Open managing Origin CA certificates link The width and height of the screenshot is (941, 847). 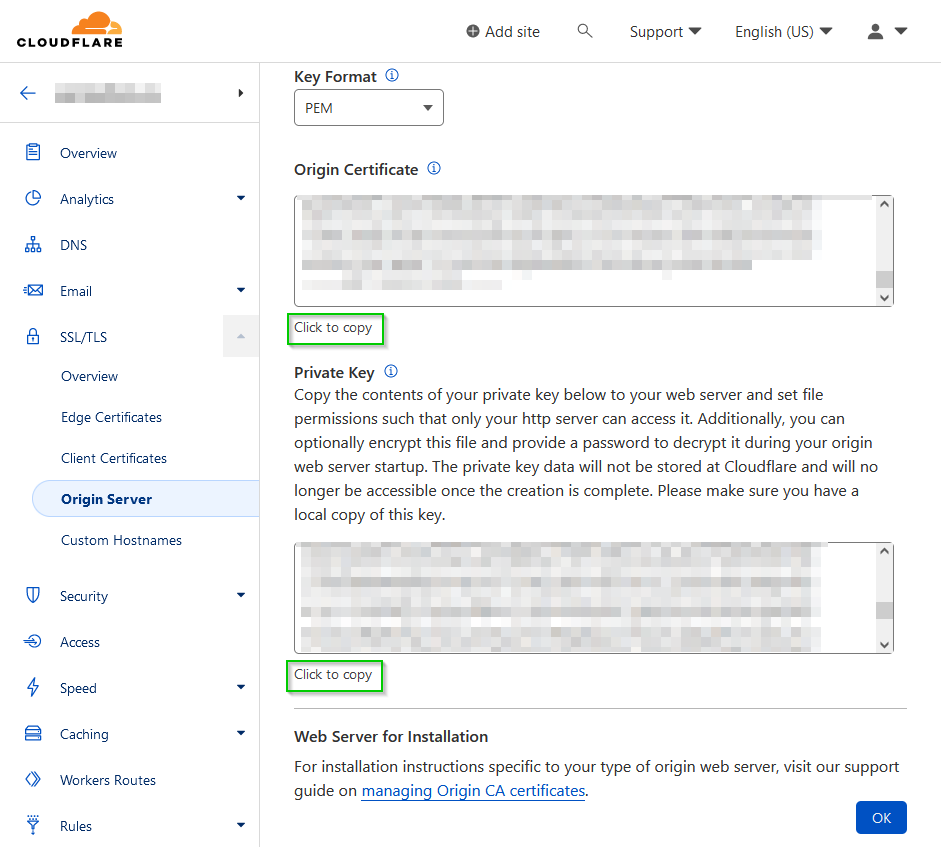473,791
